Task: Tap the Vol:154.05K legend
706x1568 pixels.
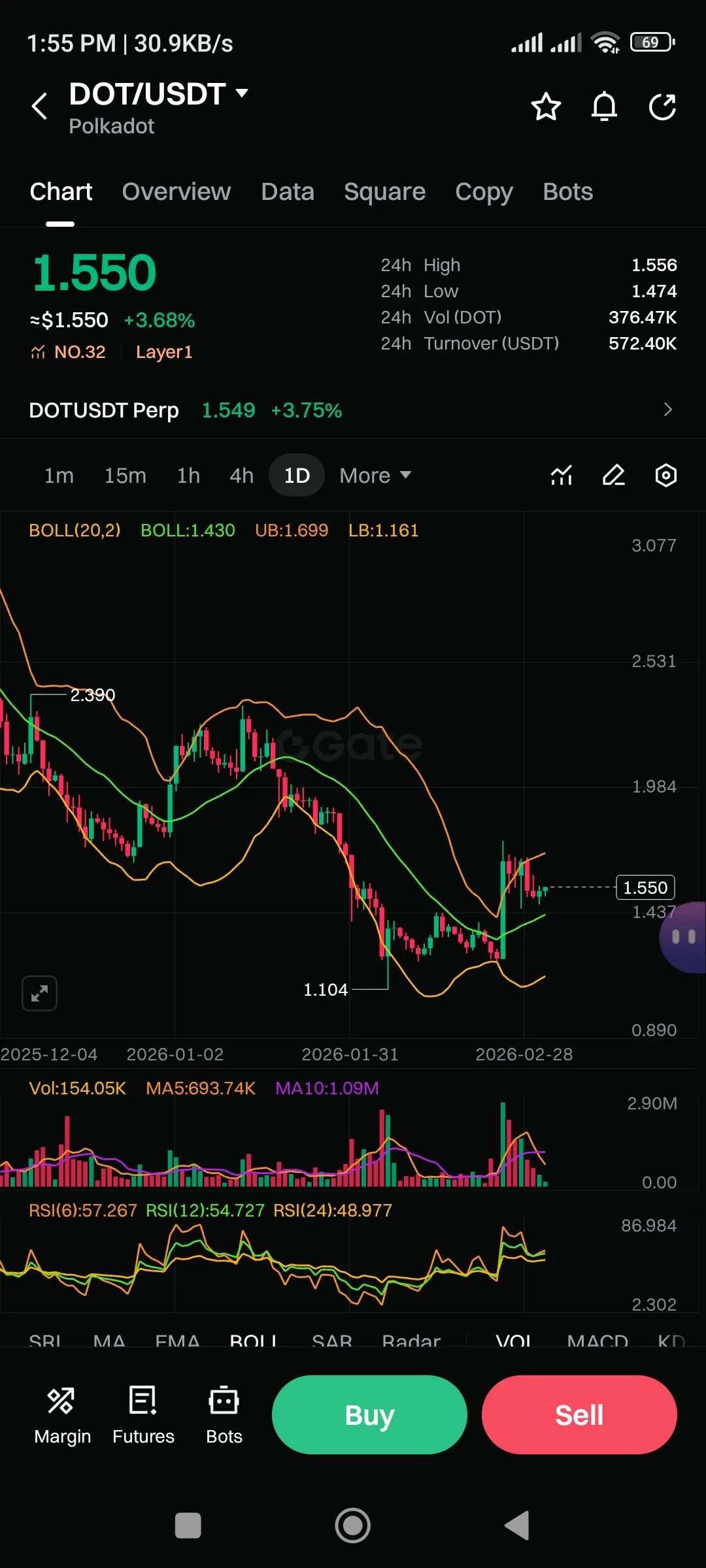Action: (x=77, y=1088)
